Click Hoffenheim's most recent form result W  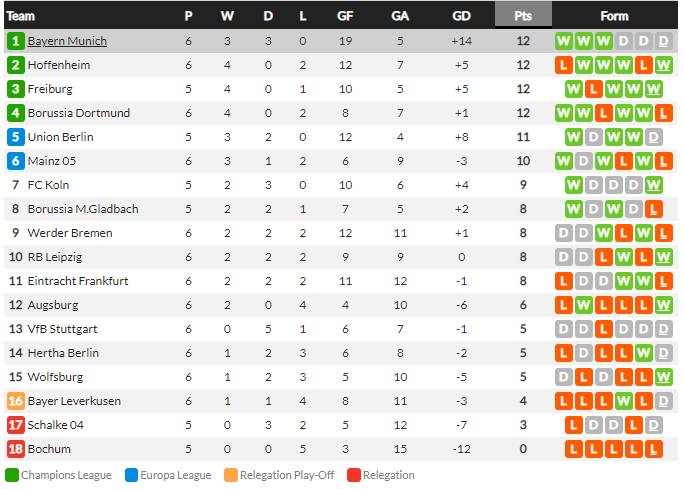(663, 65)
